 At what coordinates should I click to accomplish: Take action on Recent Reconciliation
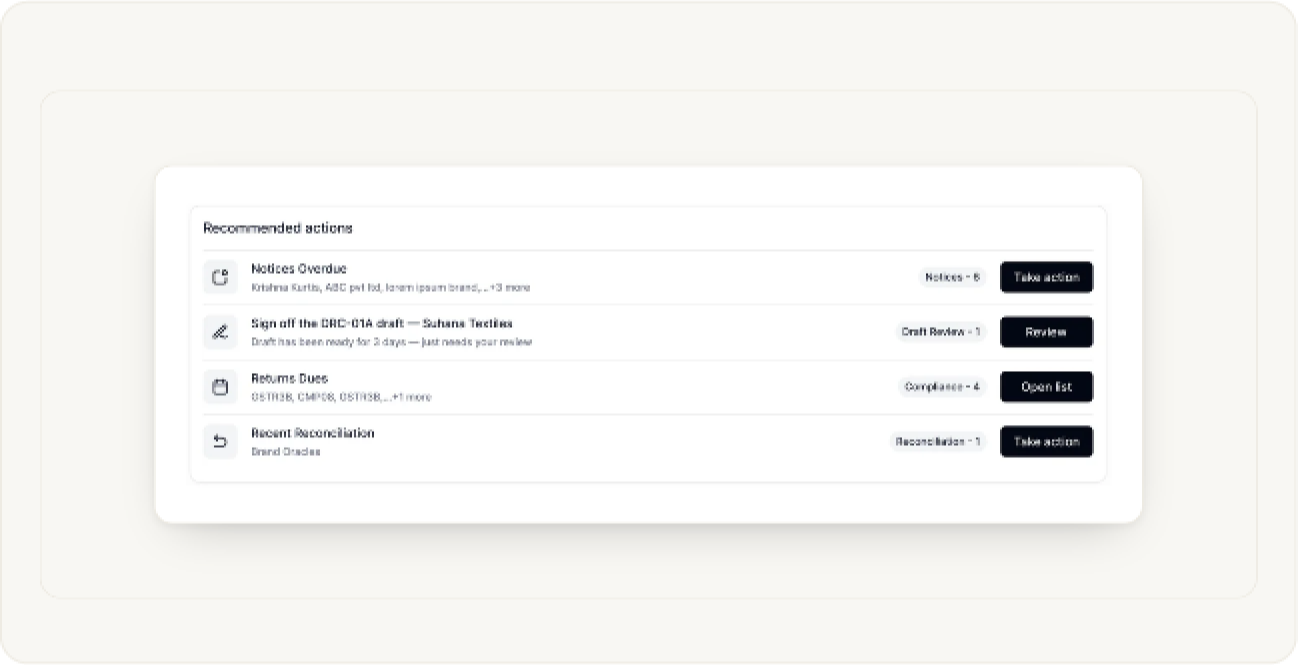click(x=1046, y=442)
